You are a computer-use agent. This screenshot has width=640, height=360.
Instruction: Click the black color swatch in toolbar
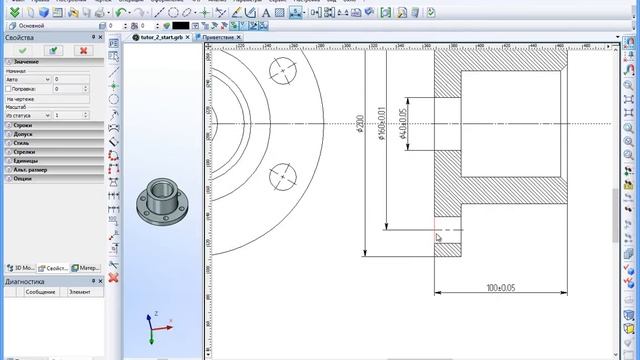181,26
